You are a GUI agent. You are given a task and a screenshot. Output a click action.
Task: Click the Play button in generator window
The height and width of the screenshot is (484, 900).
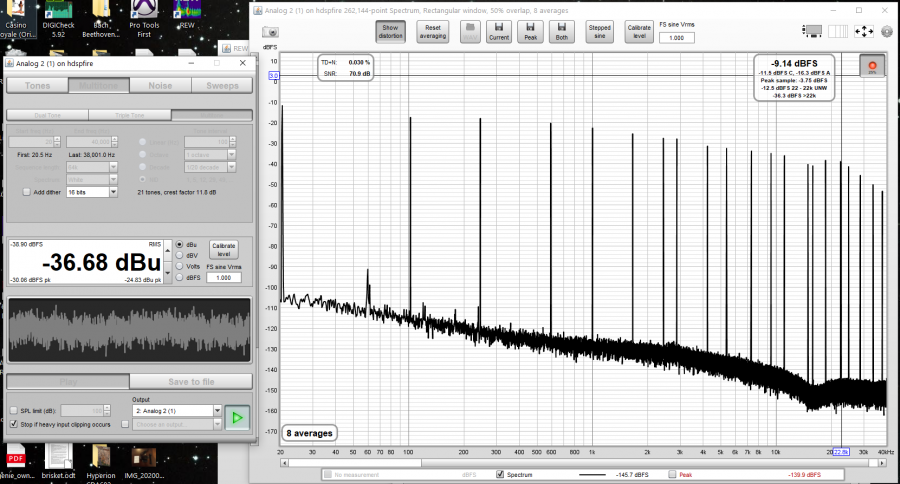click(x=68, y=382)
